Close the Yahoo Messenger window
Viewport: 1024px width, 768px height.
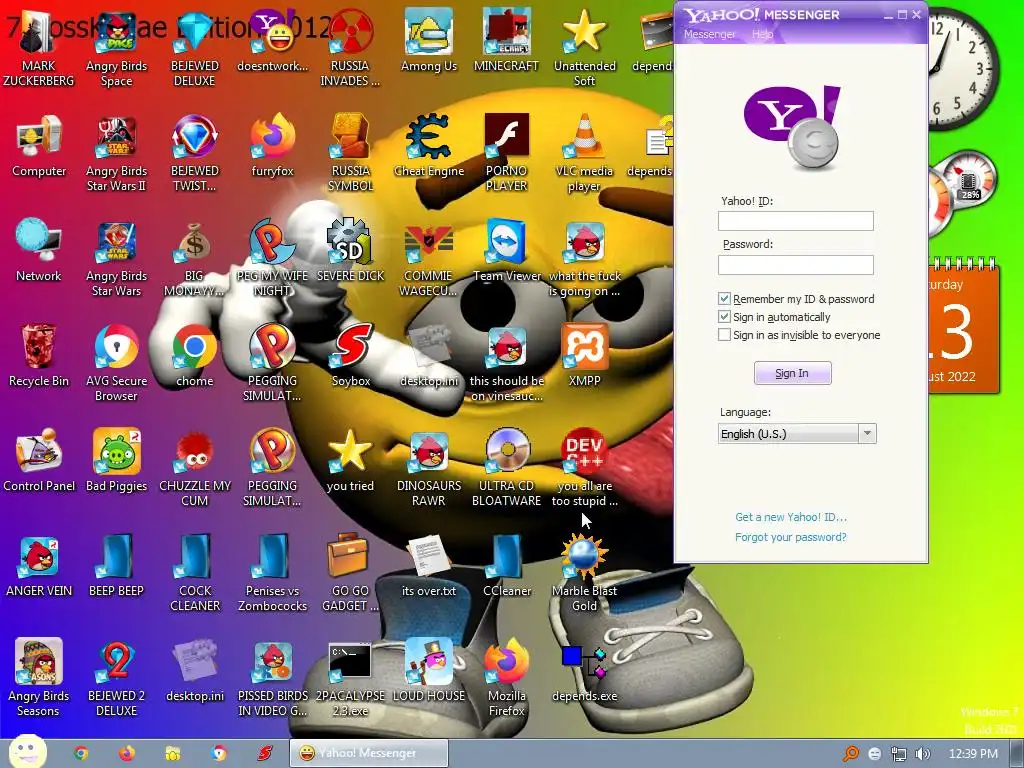click(917, 14)
